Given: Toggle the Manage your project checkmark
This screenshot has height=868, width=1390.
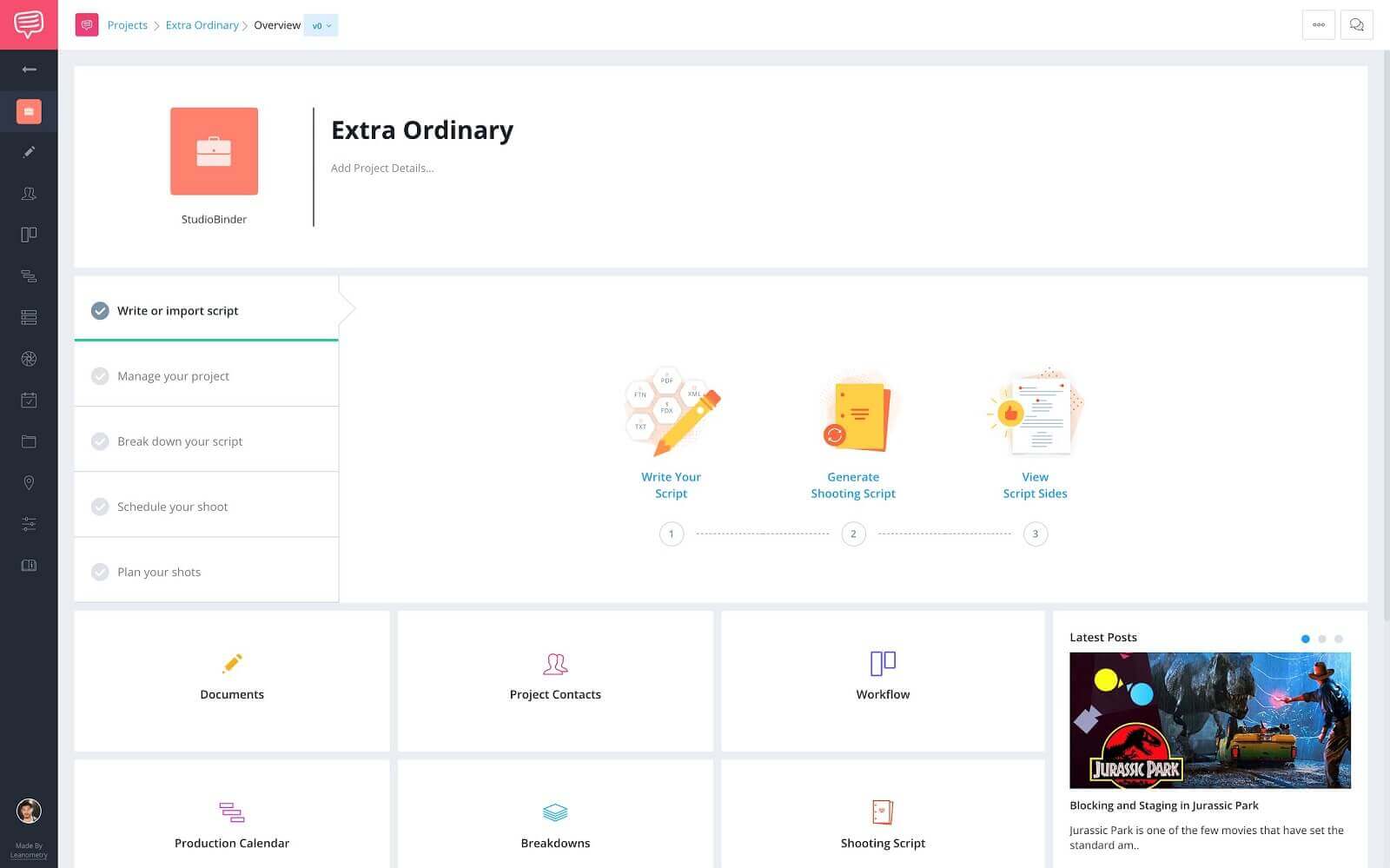Looking at the screenshot, I should click(x=100, y=376).
